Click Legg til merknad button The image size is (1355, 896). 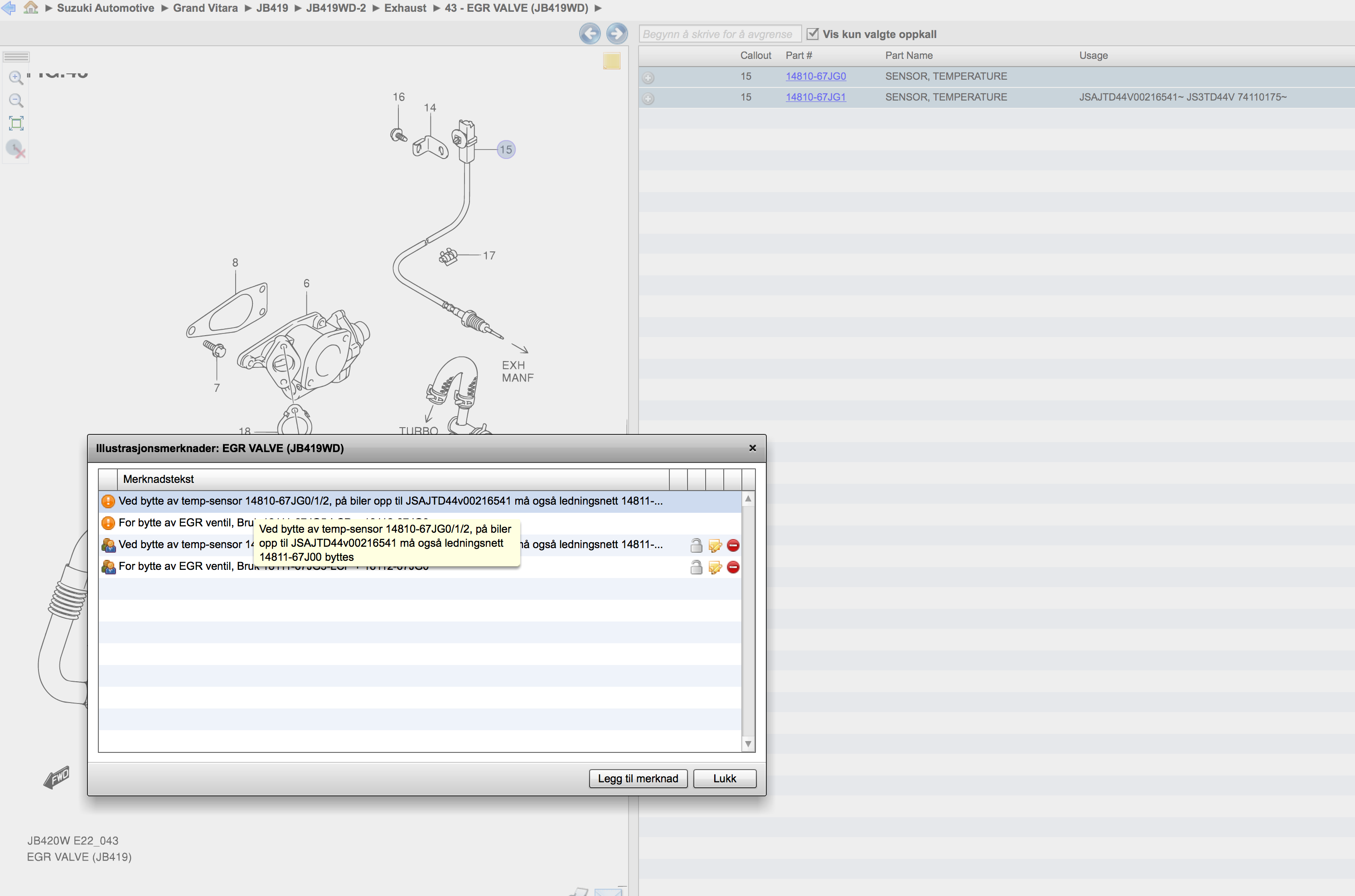click(638, 778)
